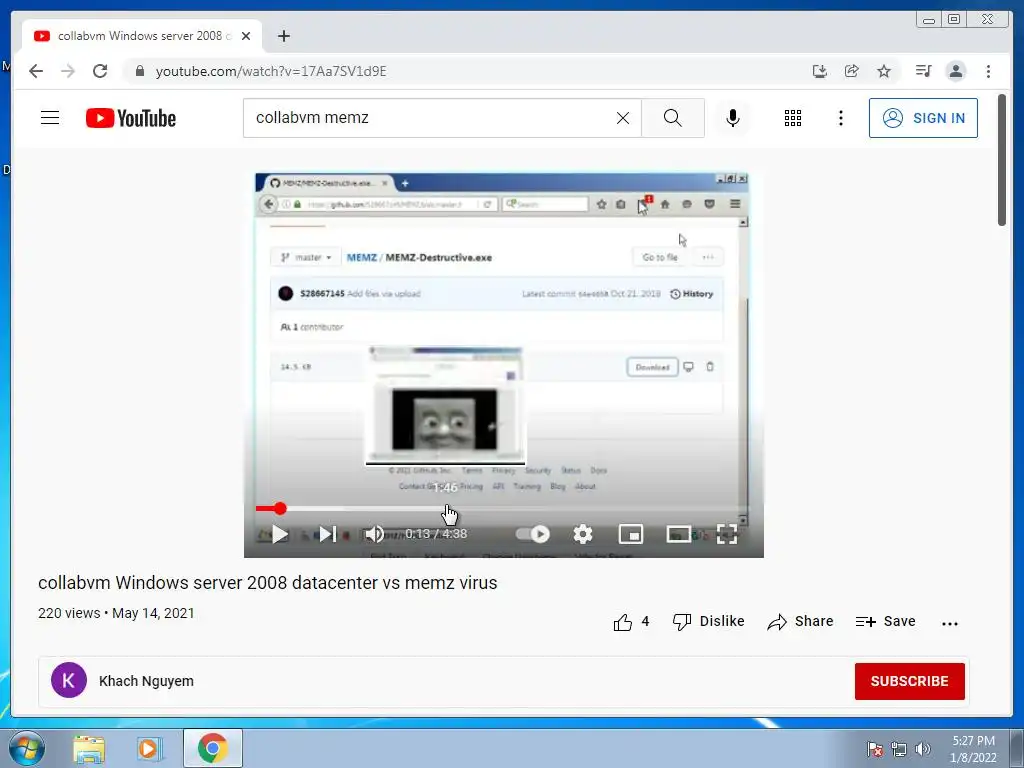Click the page vertical scrollbar
The height and width of the screenshot is (768, 1024).
click(1002, 160)
